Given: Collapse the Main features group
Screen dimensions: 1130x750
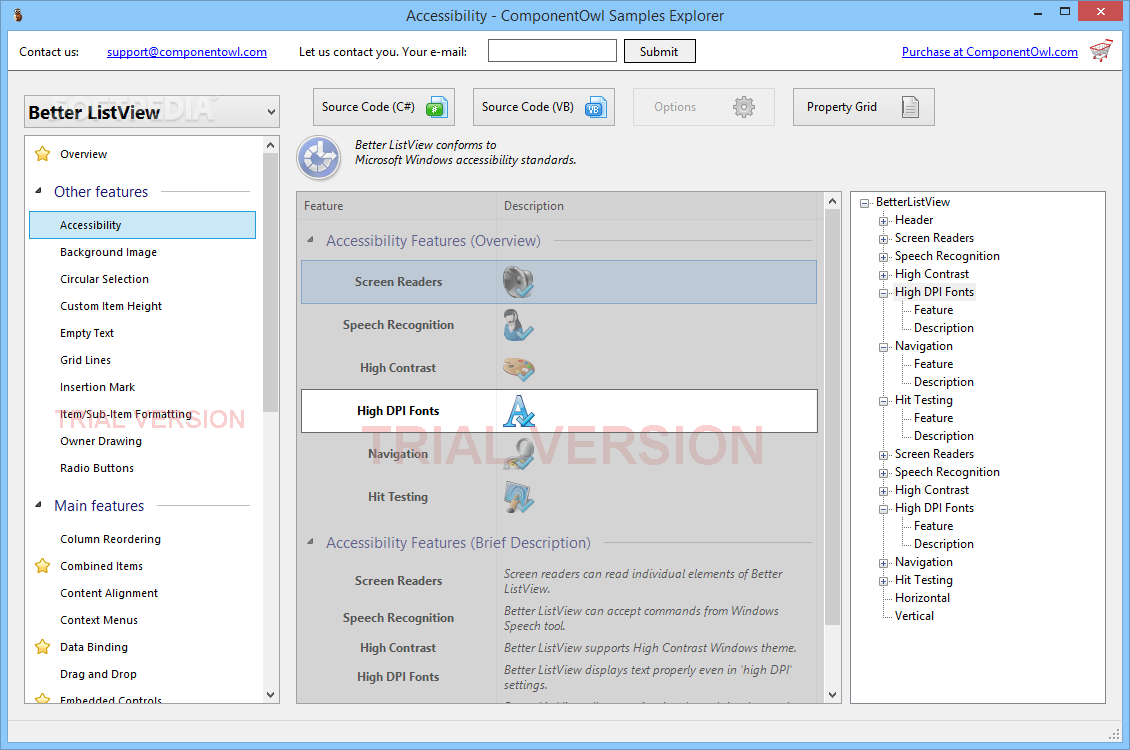Looking at the screenshot, I should [x=38, y=505].
